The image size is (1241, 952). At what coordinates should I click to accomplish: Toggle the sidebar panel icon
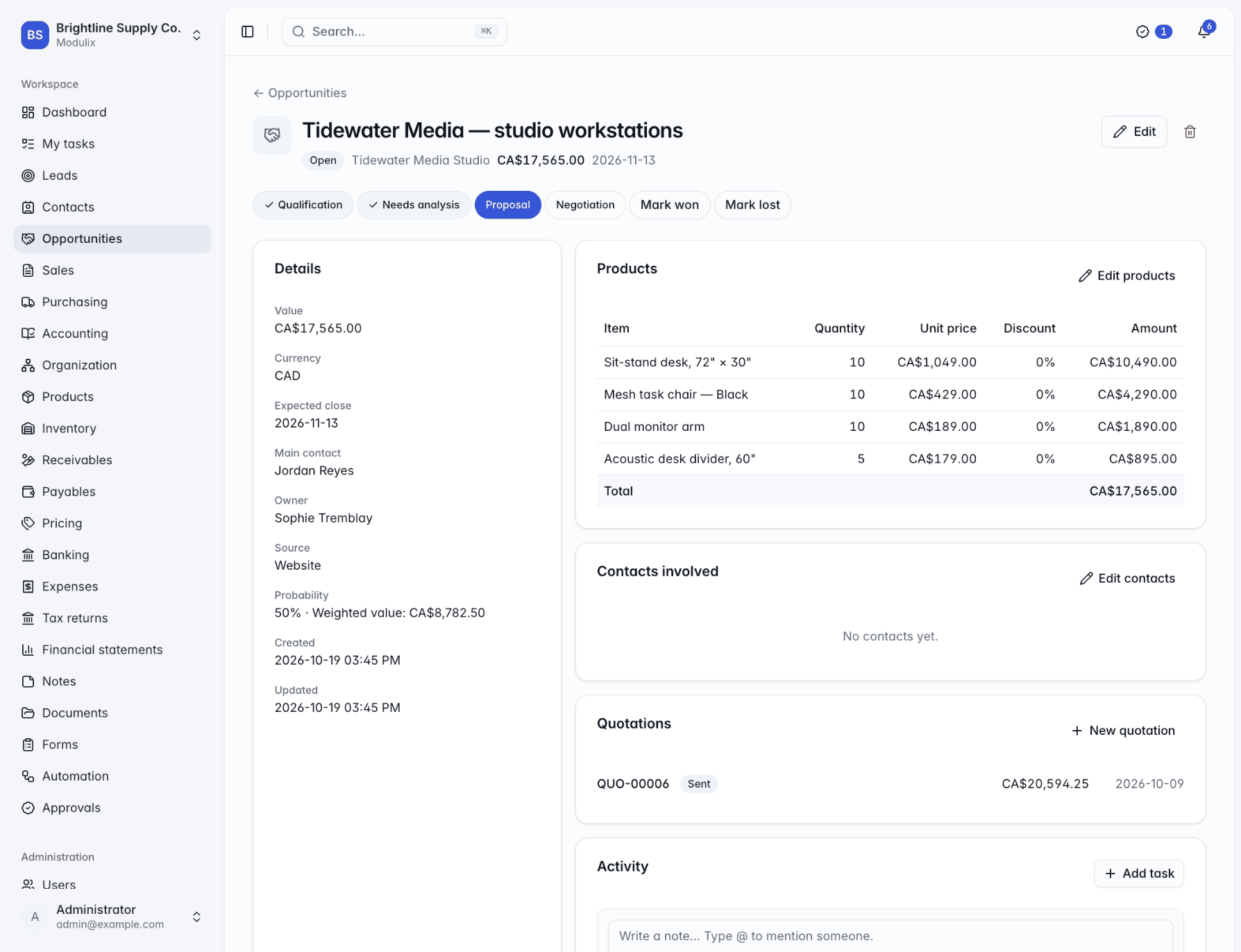(x=248, y=31)
